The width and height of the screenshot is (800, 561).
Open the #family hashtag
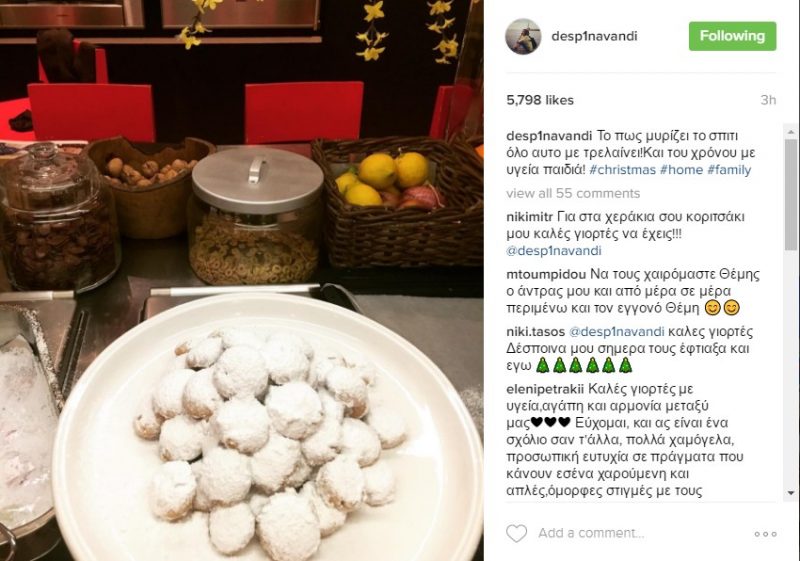click(x=729, y=170)
